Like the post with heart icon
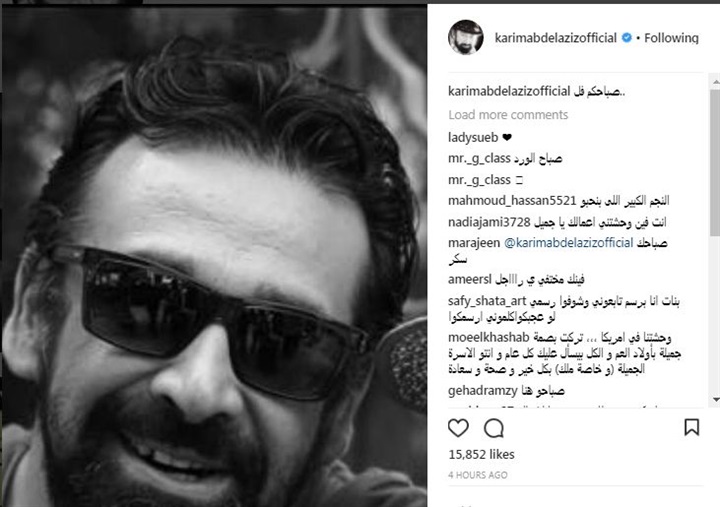 [x=458, y=428]
